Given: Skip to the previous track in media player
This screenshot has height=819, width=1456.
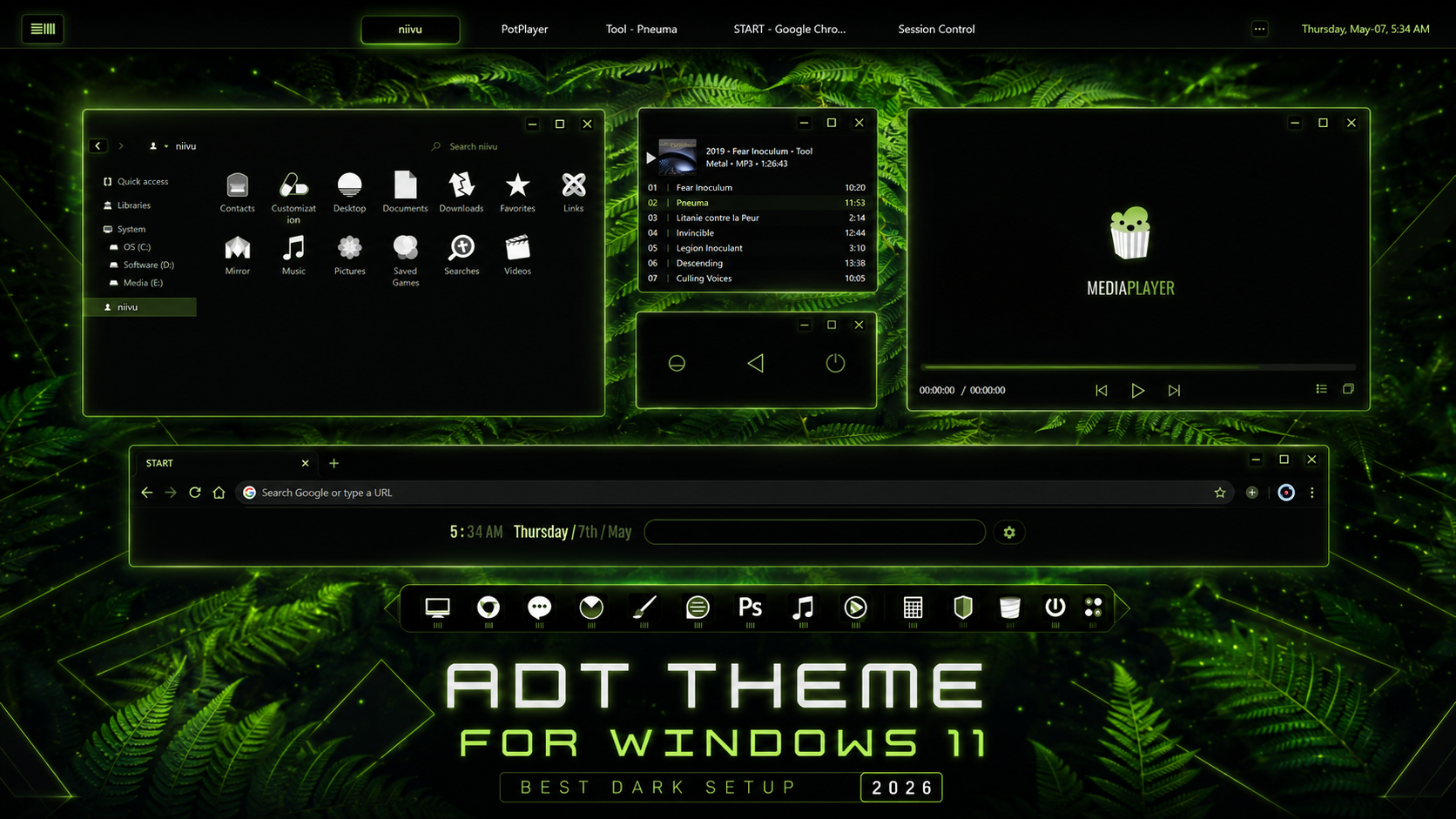Looking at the screenshot, I should pyautogui.click(x=1101, y=390).
